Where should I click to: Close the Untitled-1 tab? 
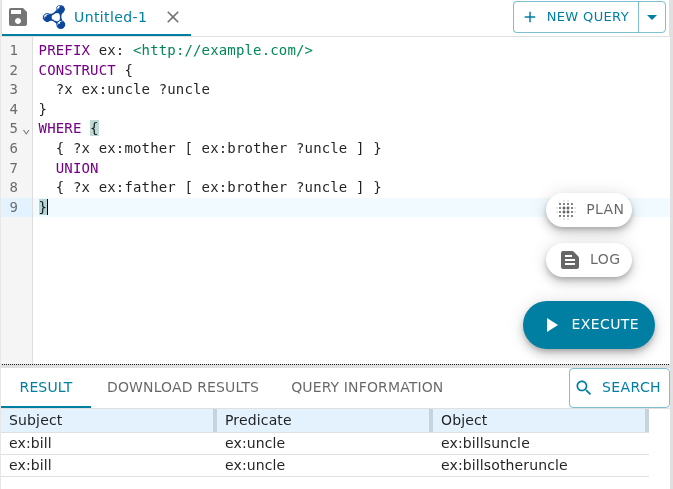[x=173, y=17]
